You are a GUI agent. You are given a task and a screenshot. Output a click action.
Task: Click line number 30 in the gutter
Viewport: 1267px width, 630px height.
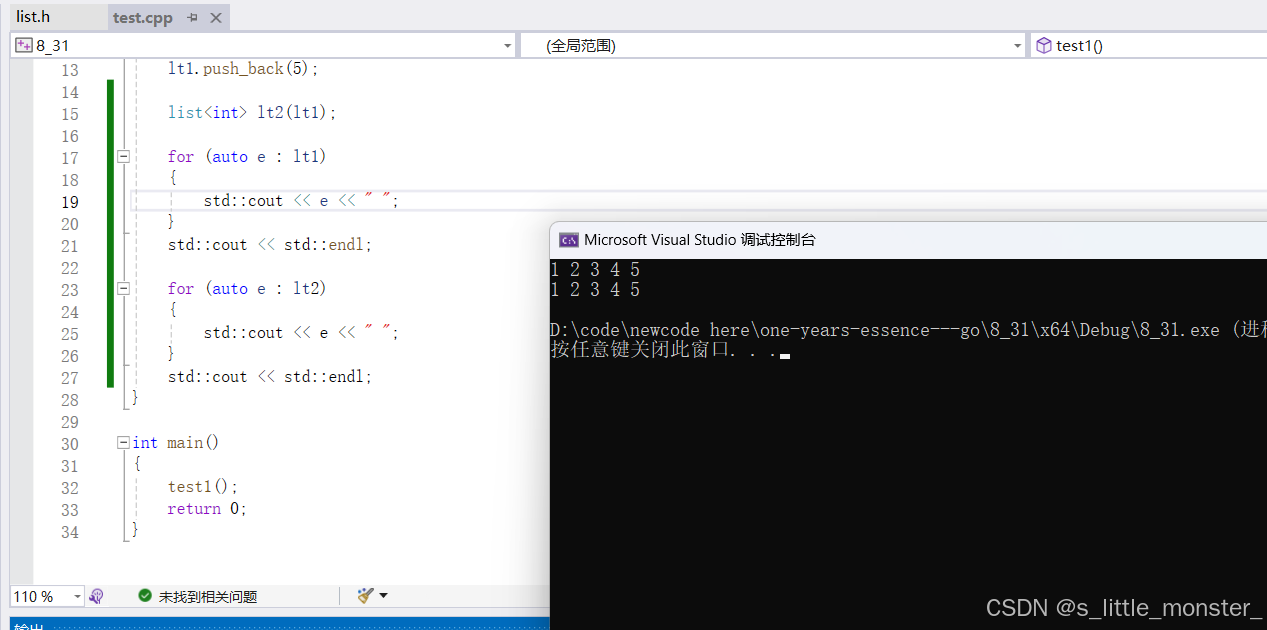[x=69, y=444]
